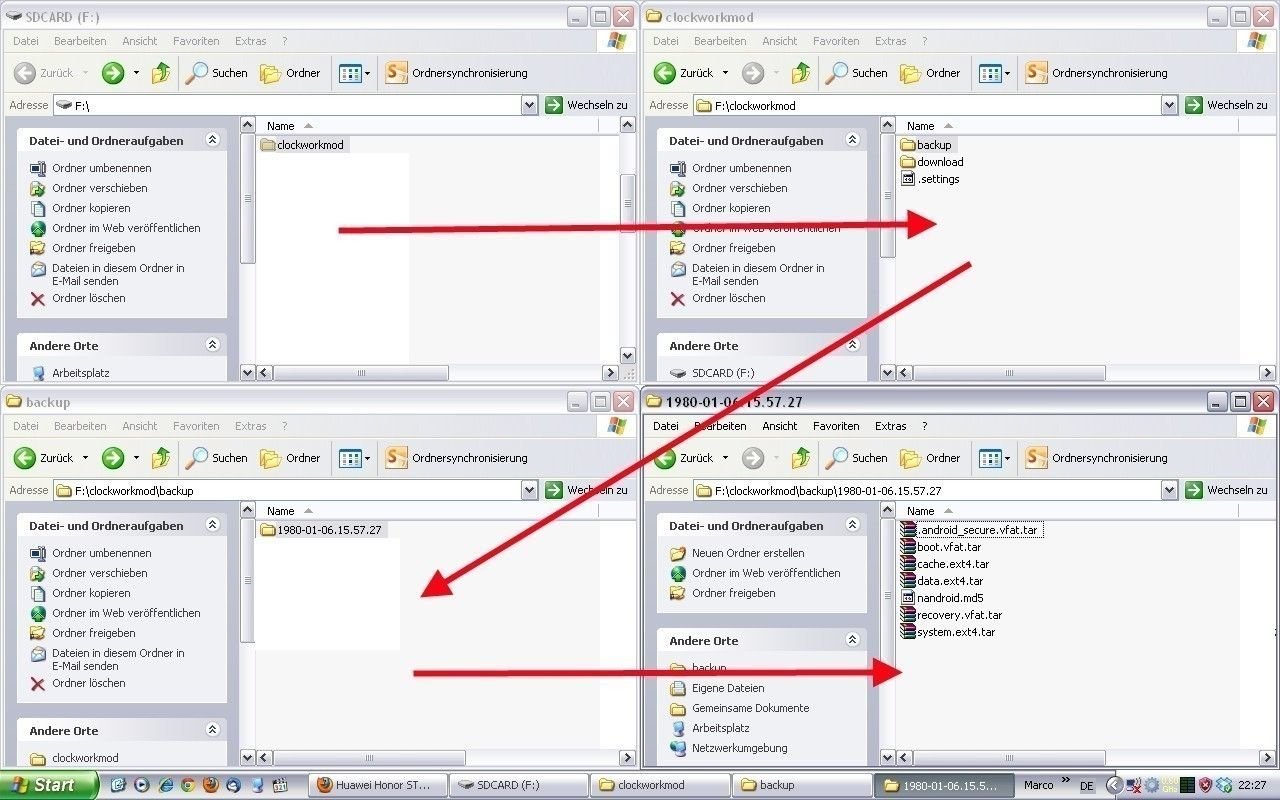Select the .settings file in clockworkmod window
1280x800 pixels.
pos(938,179)
